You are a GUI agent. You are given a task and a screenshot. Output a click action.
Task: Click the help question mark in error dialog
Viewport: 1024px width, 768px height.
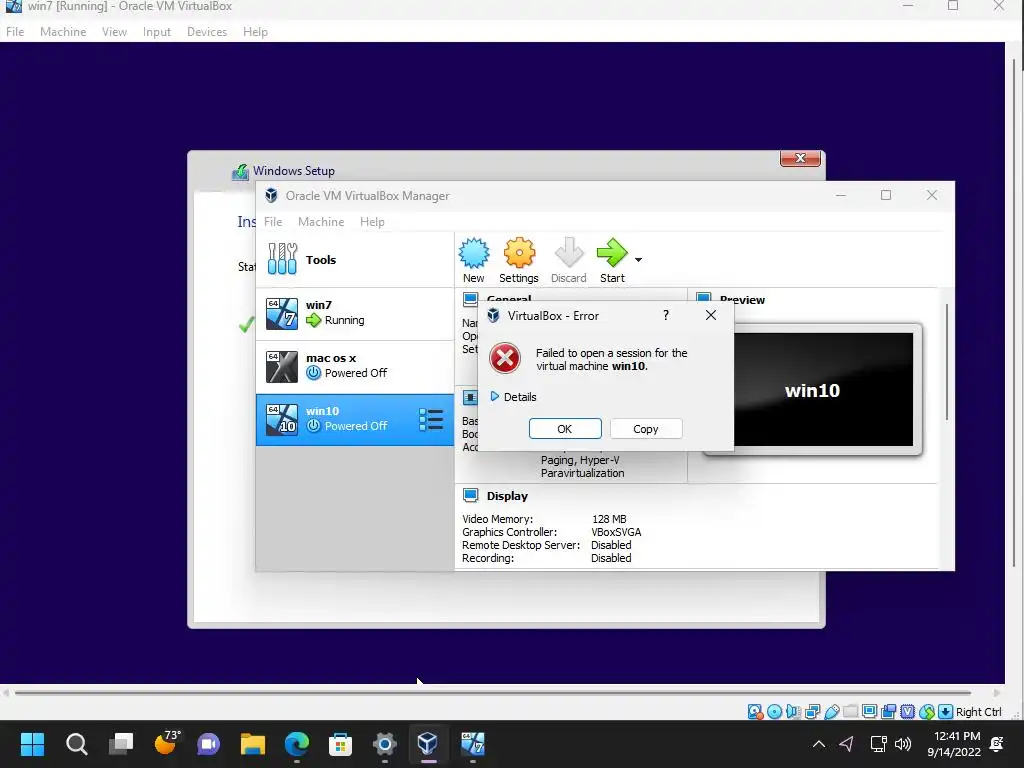(x=665, y=315)
